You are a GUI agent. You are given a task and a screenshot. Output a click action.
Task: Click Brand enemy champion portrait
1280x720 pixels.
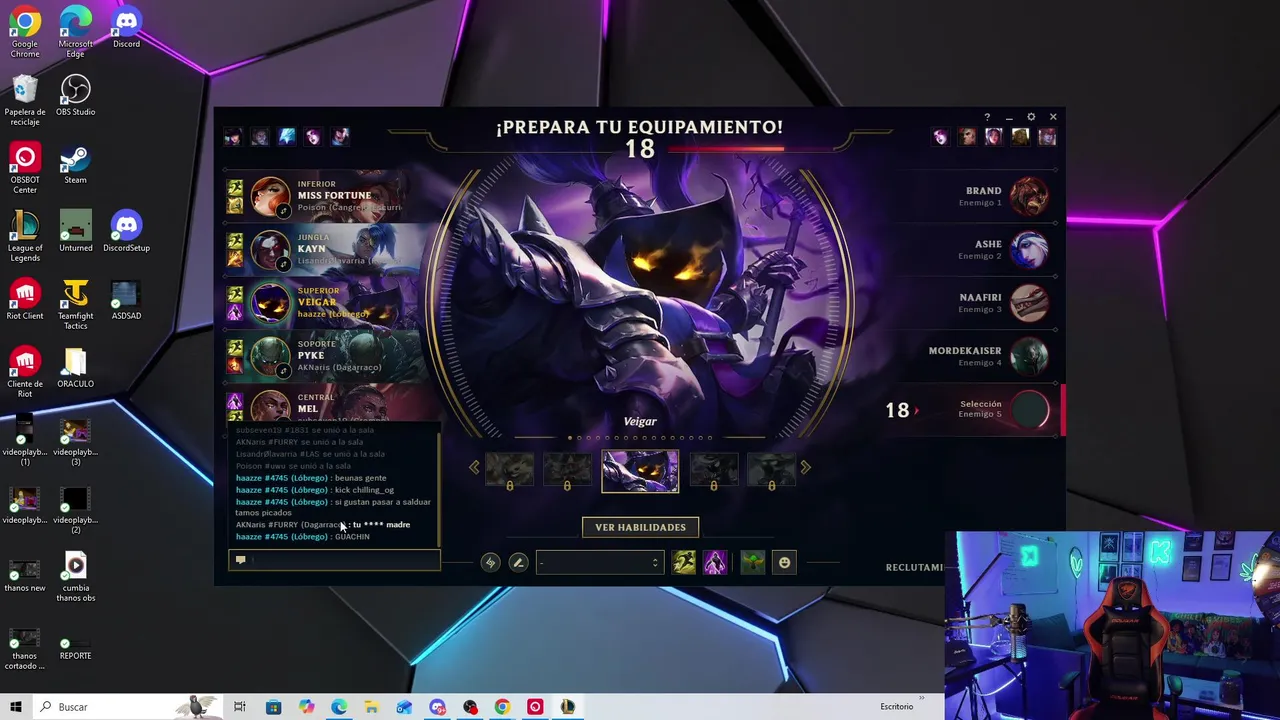click(x=1029, y=196)
